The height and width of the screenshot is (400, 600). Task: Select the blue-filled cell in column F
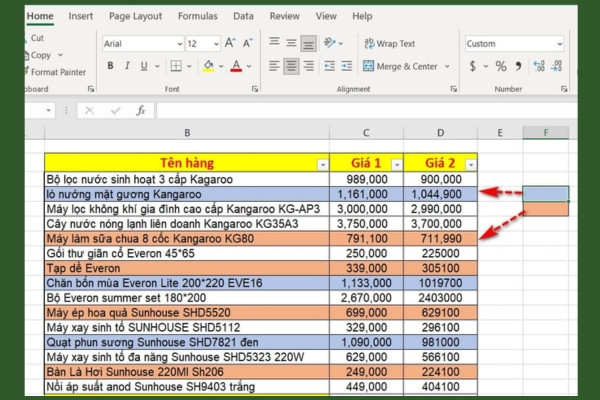tap(546, 194)
